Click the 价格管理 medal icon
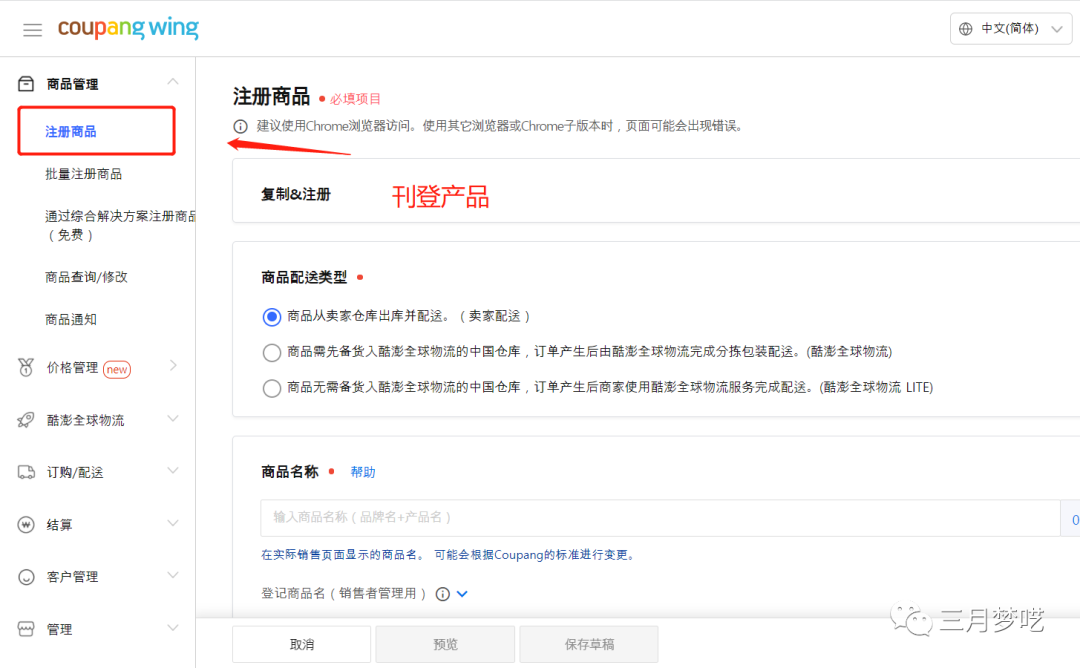 pyautogui.click(x=26, y=368)
